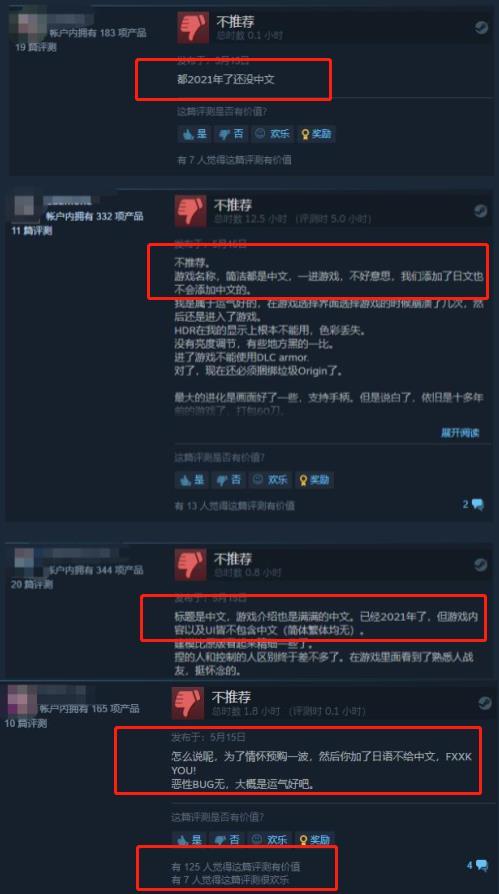Give 奖励 award to the second review
499x894 pixels.
pyautogui.click(x=314, y=479)
